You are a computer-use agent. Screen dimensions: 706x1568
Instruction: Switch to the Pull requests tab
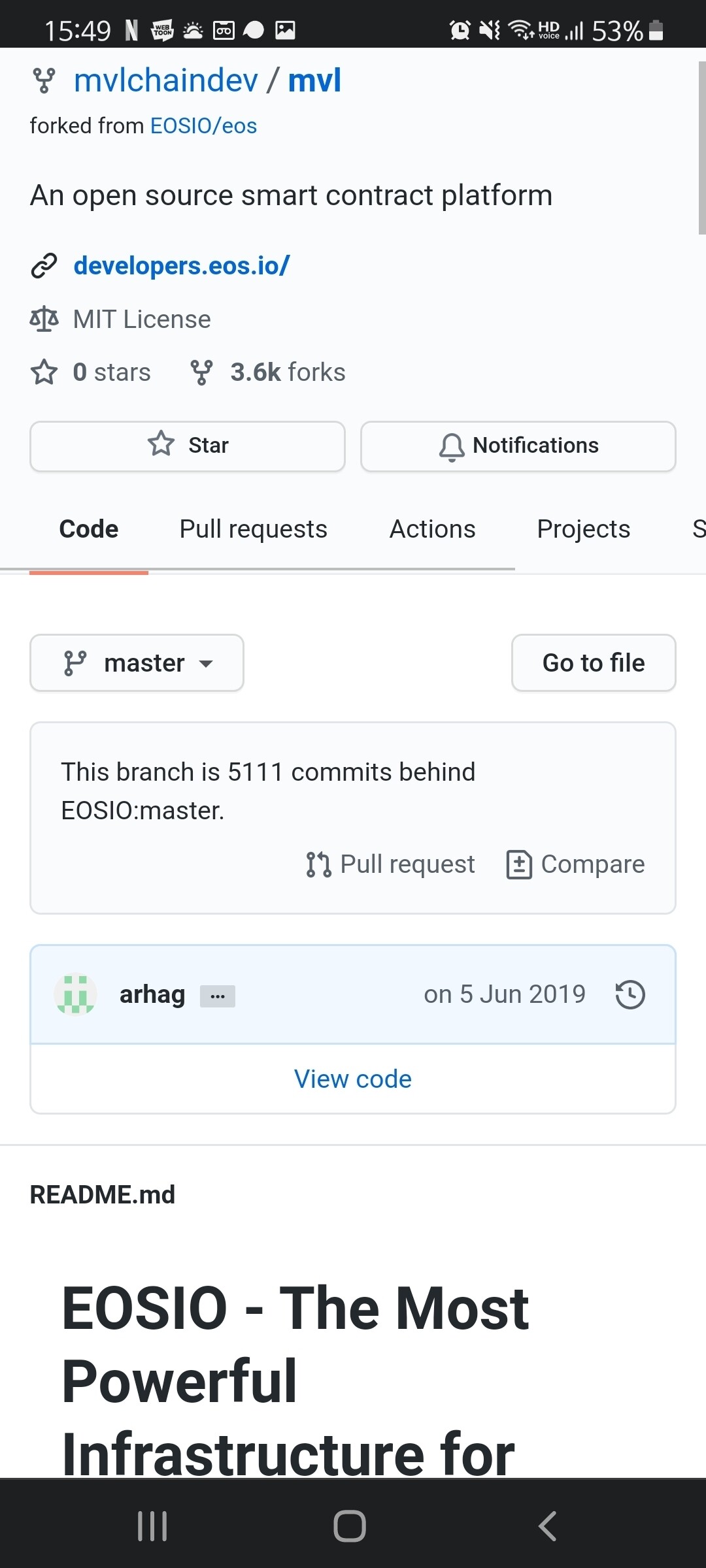tap(253, 529)
